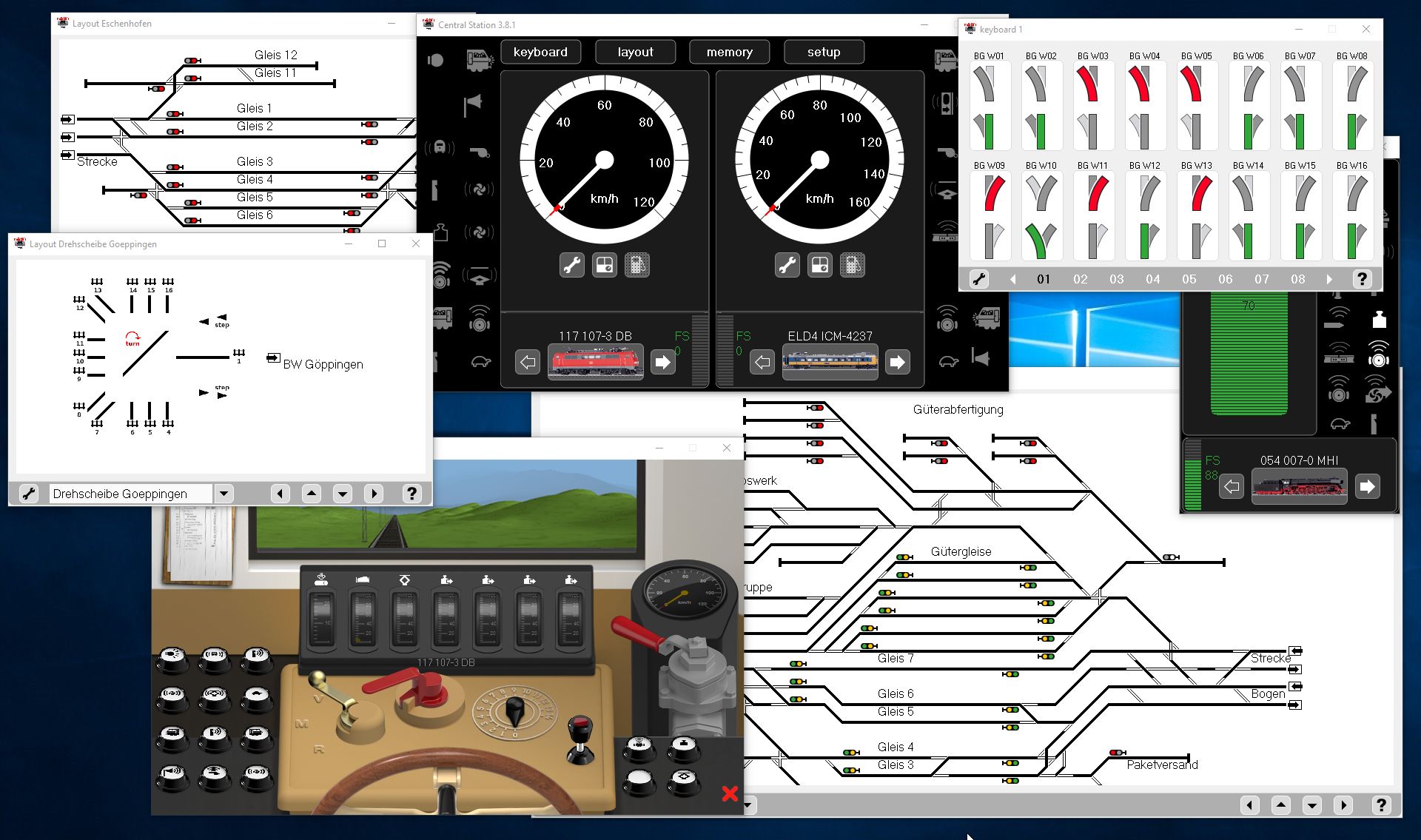The width and height of the screenshot is (1421, 840).
Task: Open cab view icon under the ELD4 ICM-4237 speedometer
Action: (820, 265)
